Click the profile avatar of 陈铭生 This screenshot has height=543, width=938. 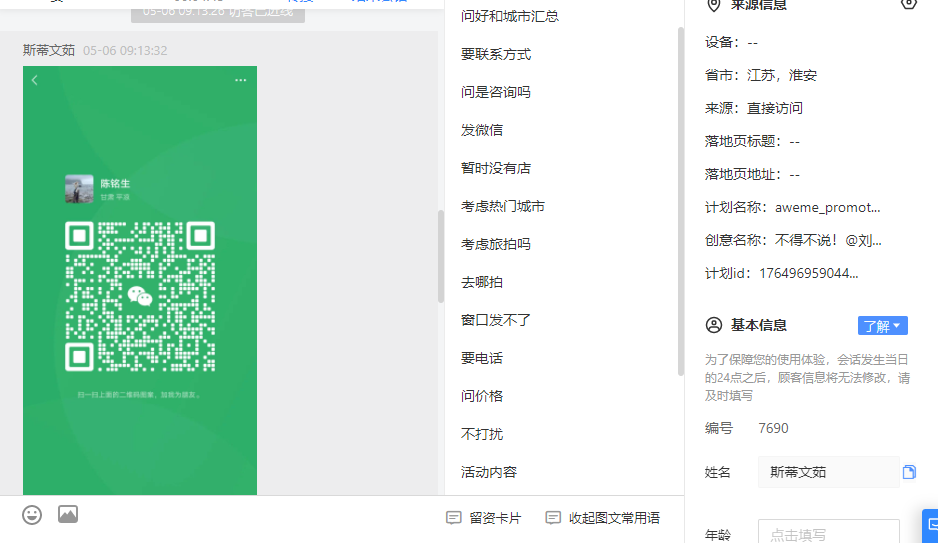coord(79,189)
